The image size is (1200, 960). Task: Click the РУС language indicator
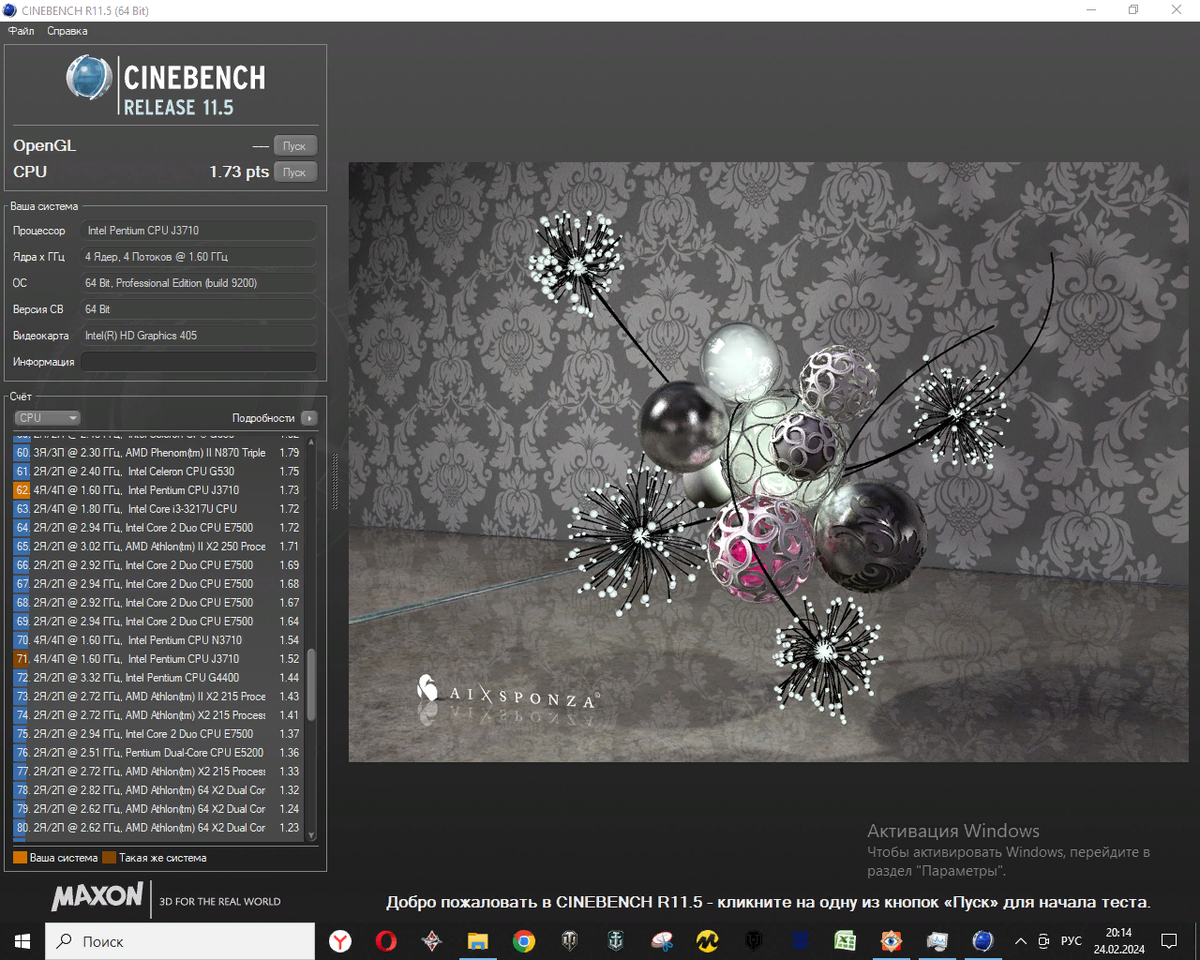(x=1071, y=941)
